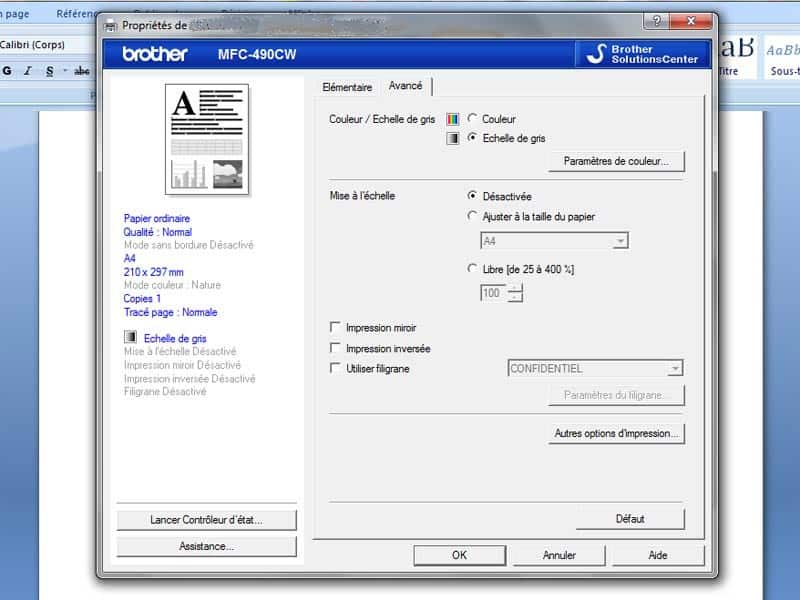Click the help question mark in title bar

click(657, 21)
